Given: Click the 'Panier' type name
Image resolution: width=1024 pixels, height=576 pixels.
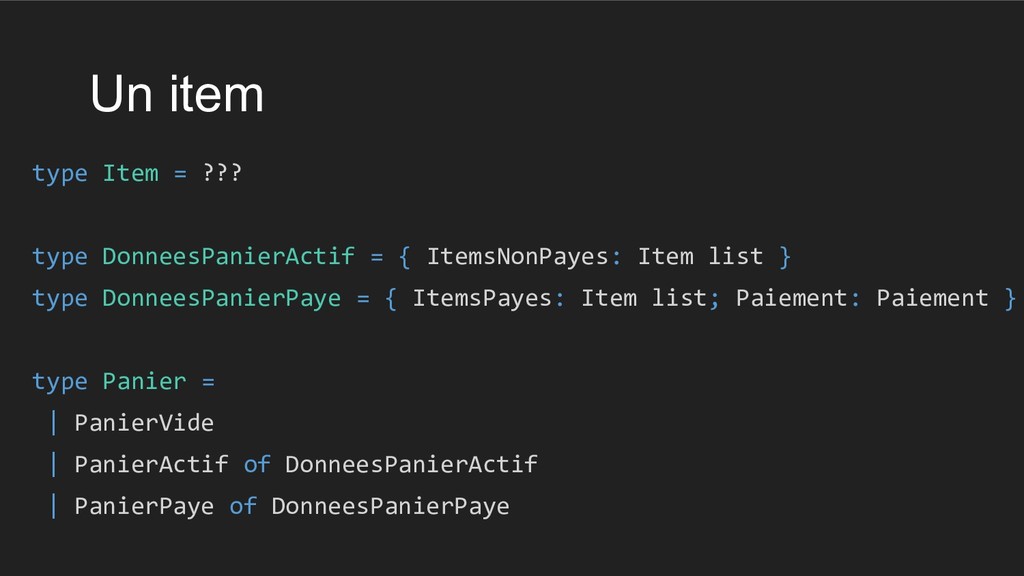Looking at the screenshot, I should (x=144, y=381).
